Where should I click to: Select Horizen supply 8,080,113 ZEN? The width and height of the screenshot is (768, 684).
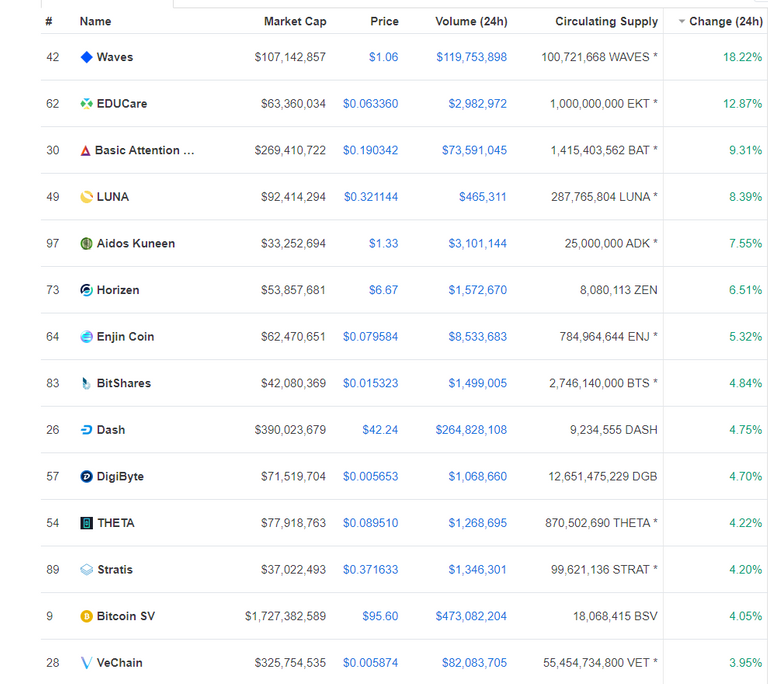[x=619, y=290]
